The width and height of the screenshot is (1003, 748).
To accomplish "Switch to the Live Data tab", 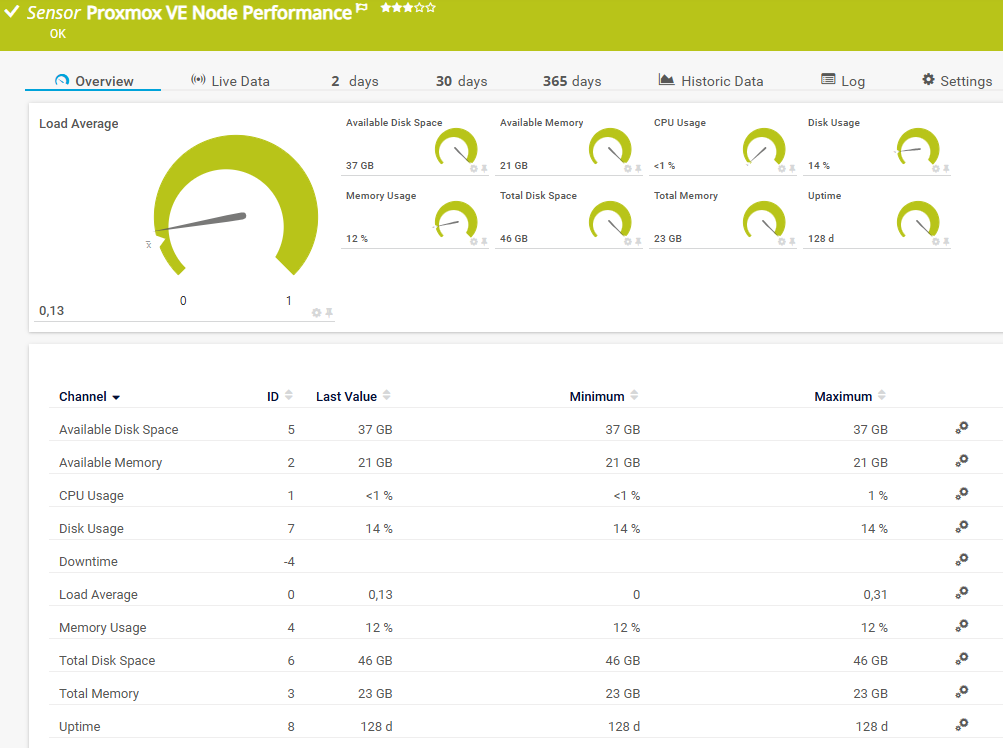I will 230,81.
